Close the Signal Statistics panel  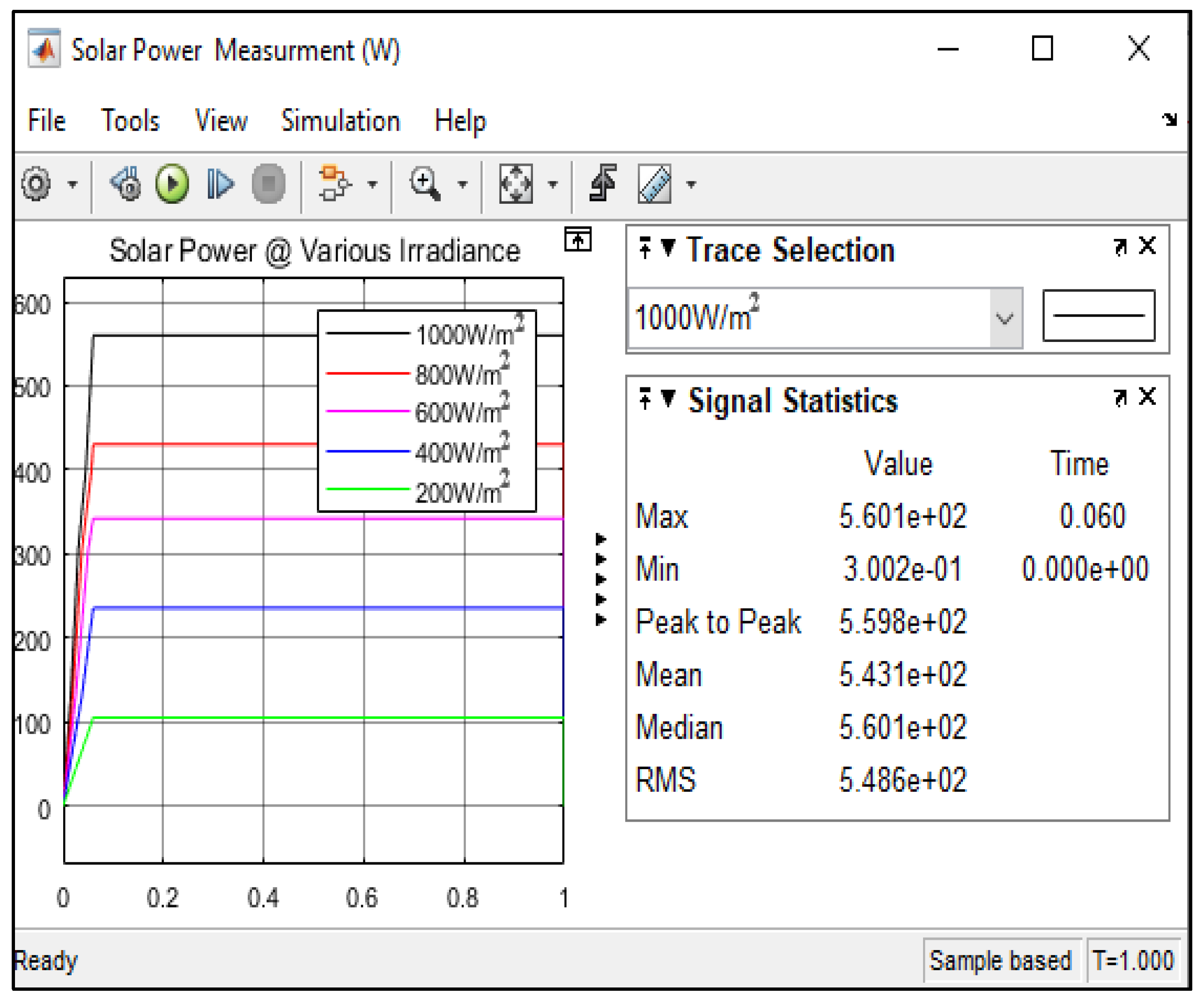click(1147, 396)
